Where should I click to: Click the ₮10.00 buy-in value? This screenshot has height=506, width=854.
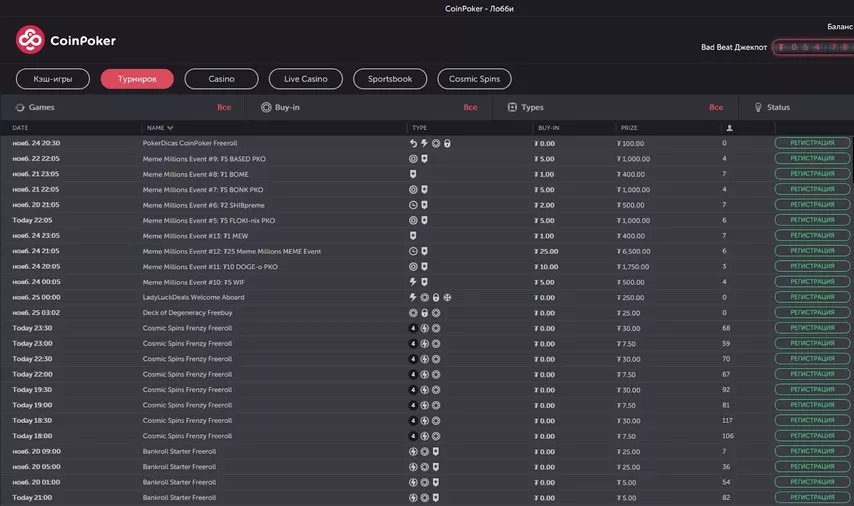tap(546, 267)
